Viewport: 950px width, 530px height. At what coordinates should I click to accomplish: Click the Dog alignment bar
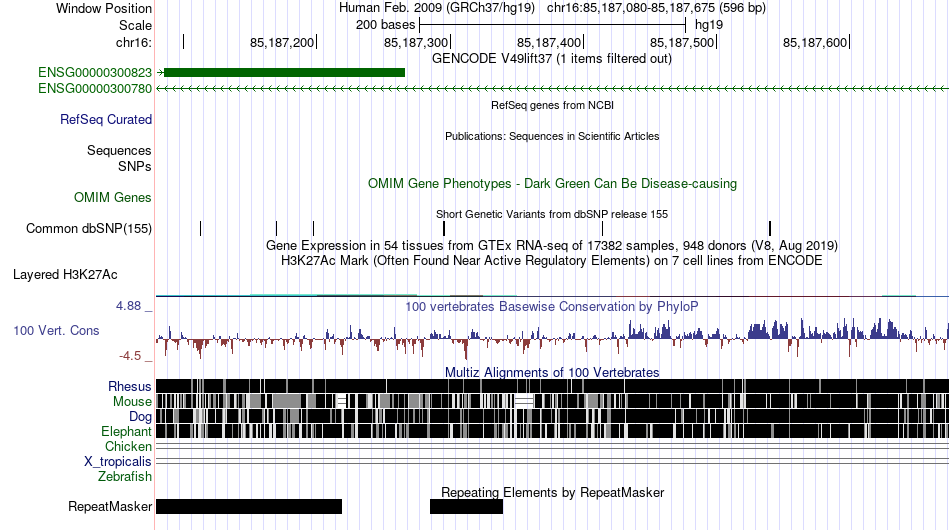[x=552, y=416]
